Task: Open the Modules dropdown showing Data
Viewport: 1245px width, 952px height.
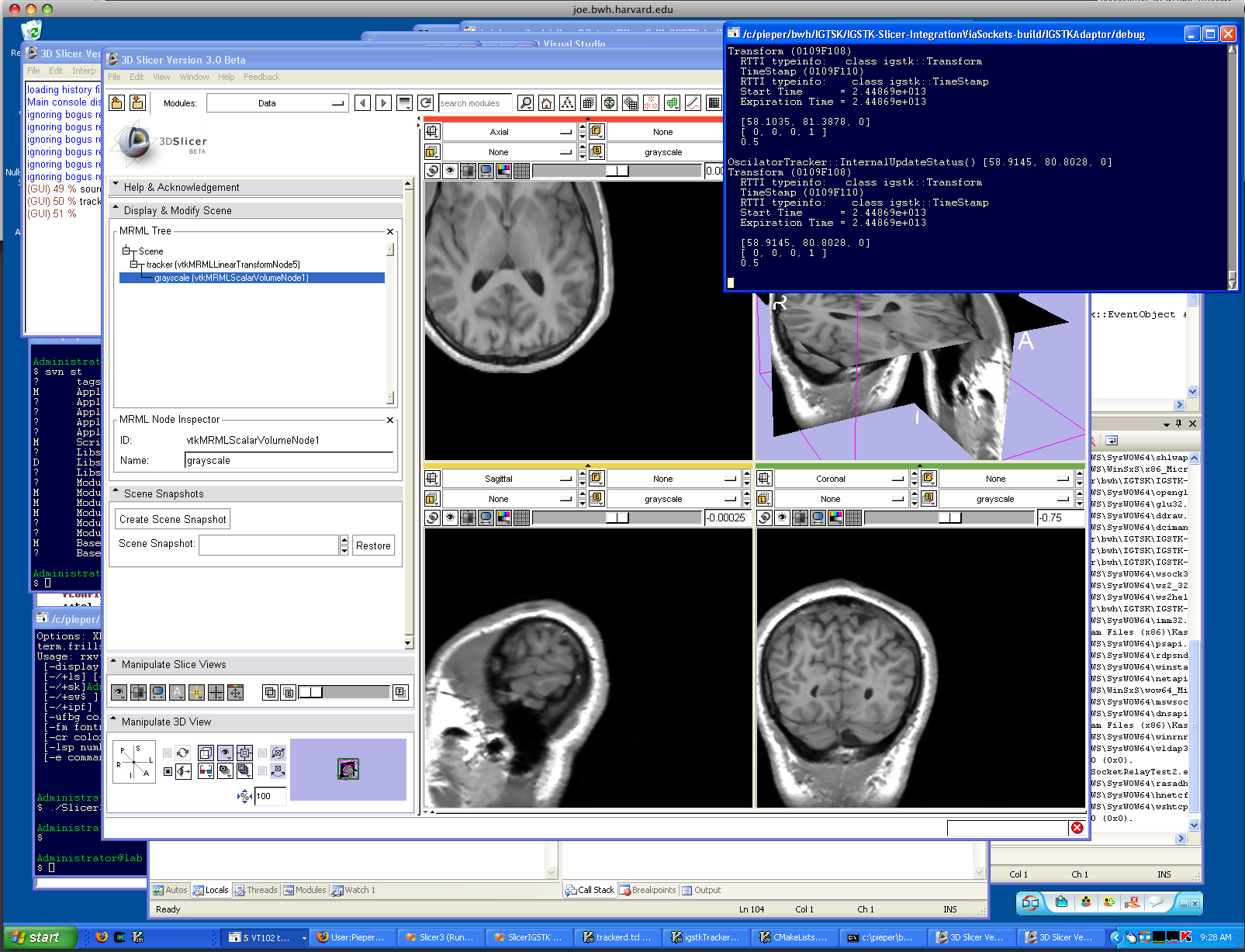Action: [278, 103]
